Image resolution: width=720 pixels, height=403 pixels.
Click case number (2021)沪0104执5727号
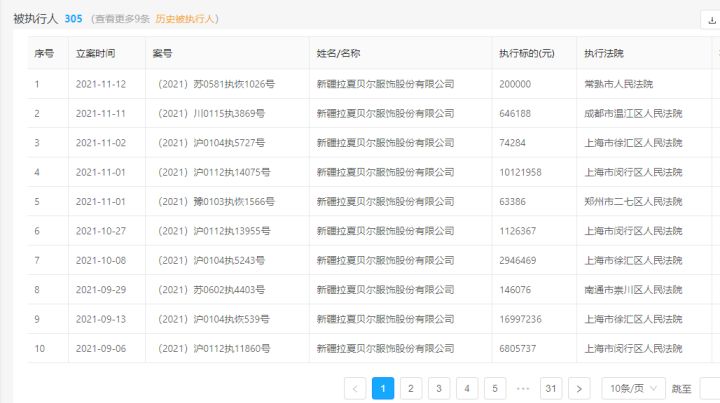(x=211, y=143)
